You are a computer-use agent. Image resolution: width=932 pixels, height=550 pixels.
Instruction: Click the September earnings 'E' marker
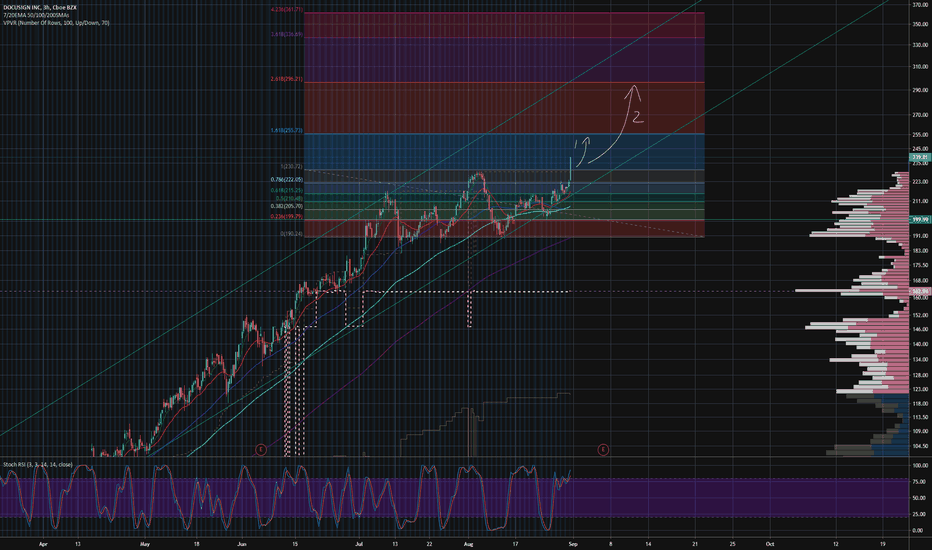(603, 450)
